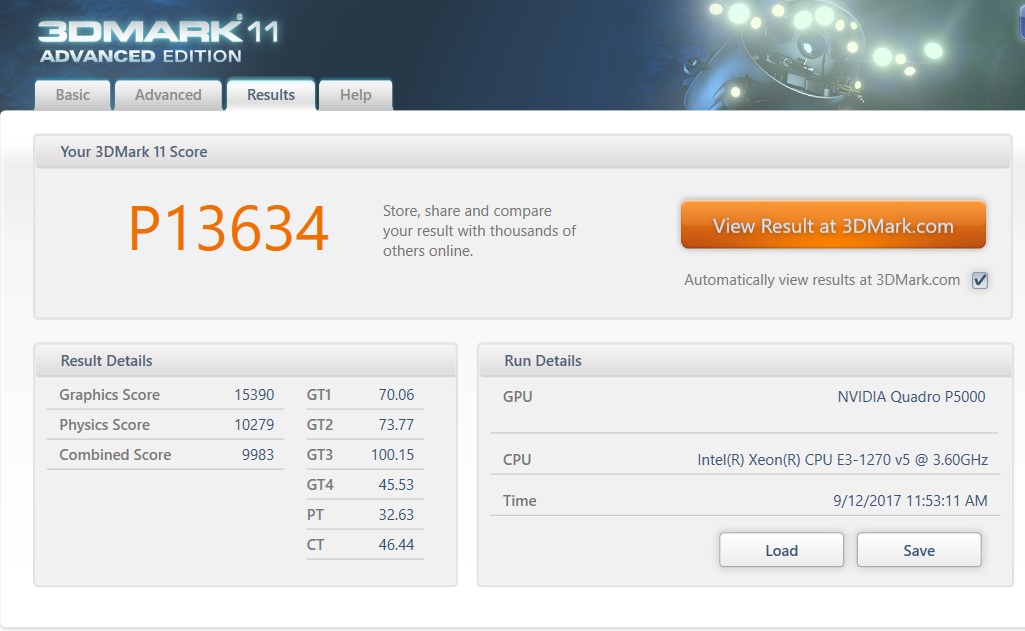Go to the Help tab
Screen dimensions: 1025x631
[355, 95]
